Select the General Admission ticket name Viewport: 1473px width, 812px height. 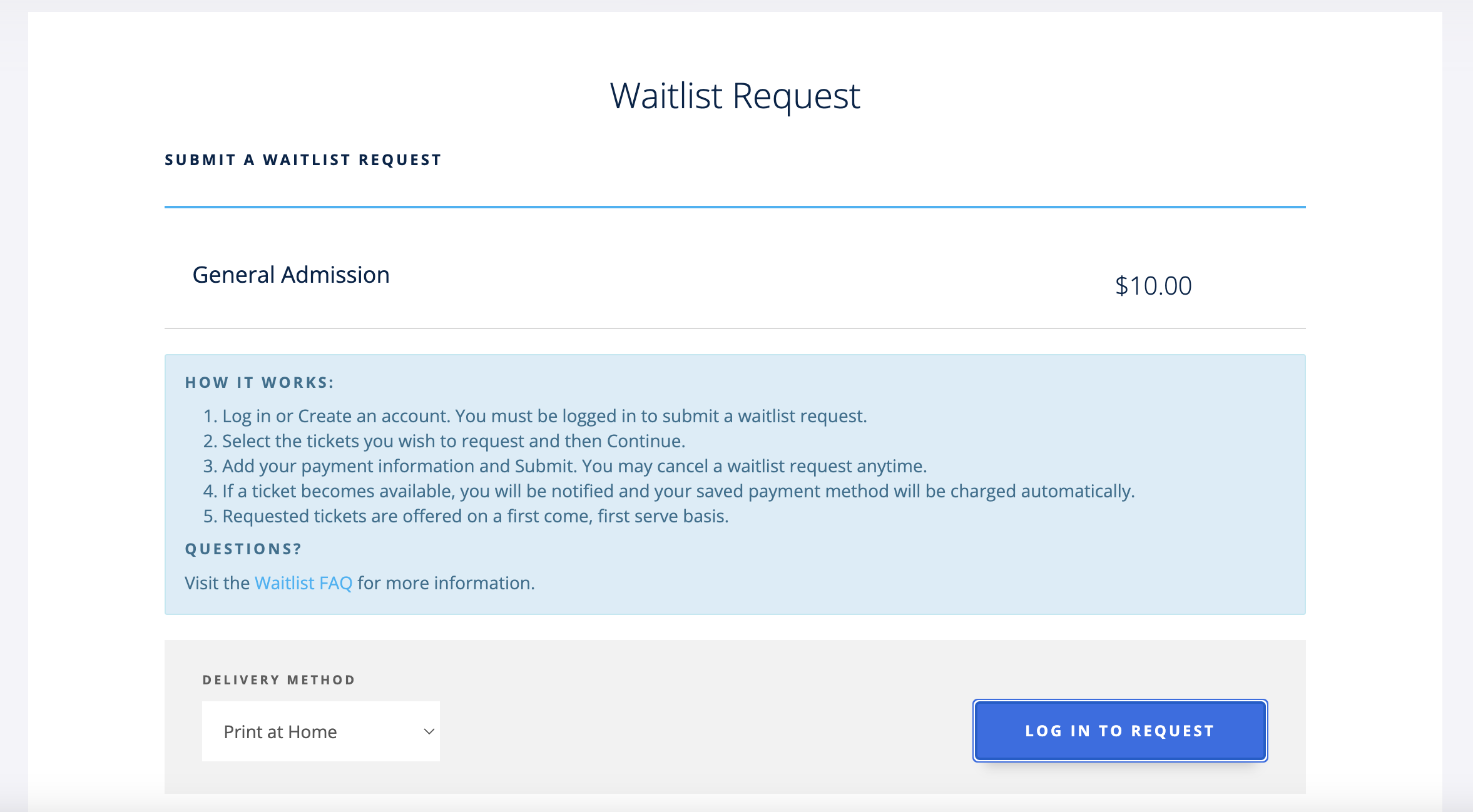tap(291, 275)
